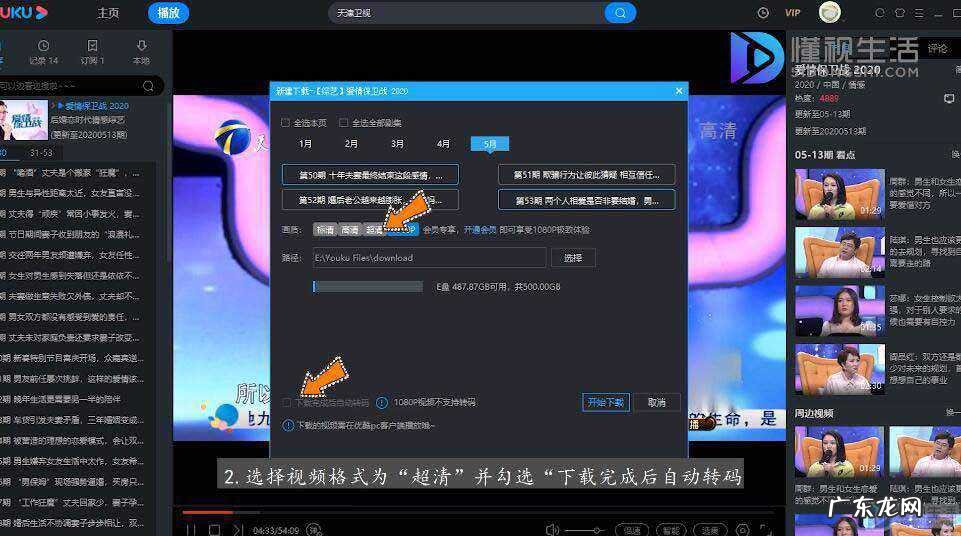Screen dimensions: 961x536
Task: Click the quick rewind icon beside the time display
Action: click(x=313, y=530)
